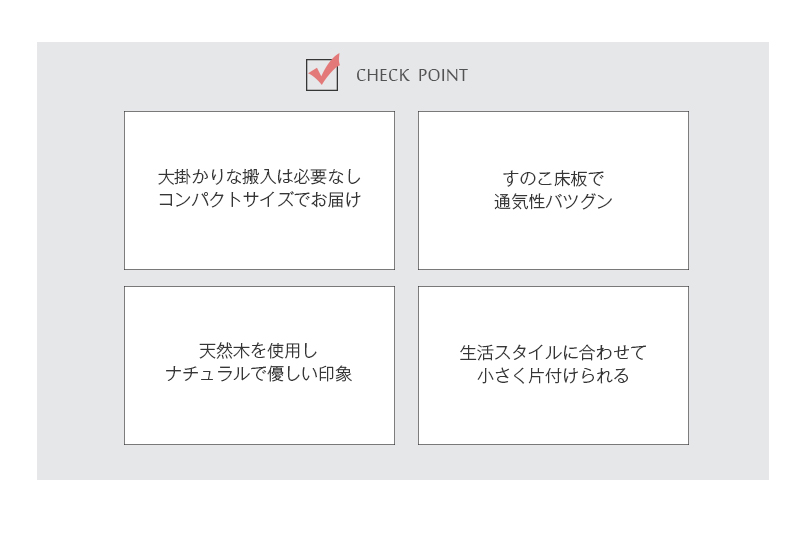This screenshot has width=800, height=544.
Task: Click the text 天然木を使用し
Action: 258,351
